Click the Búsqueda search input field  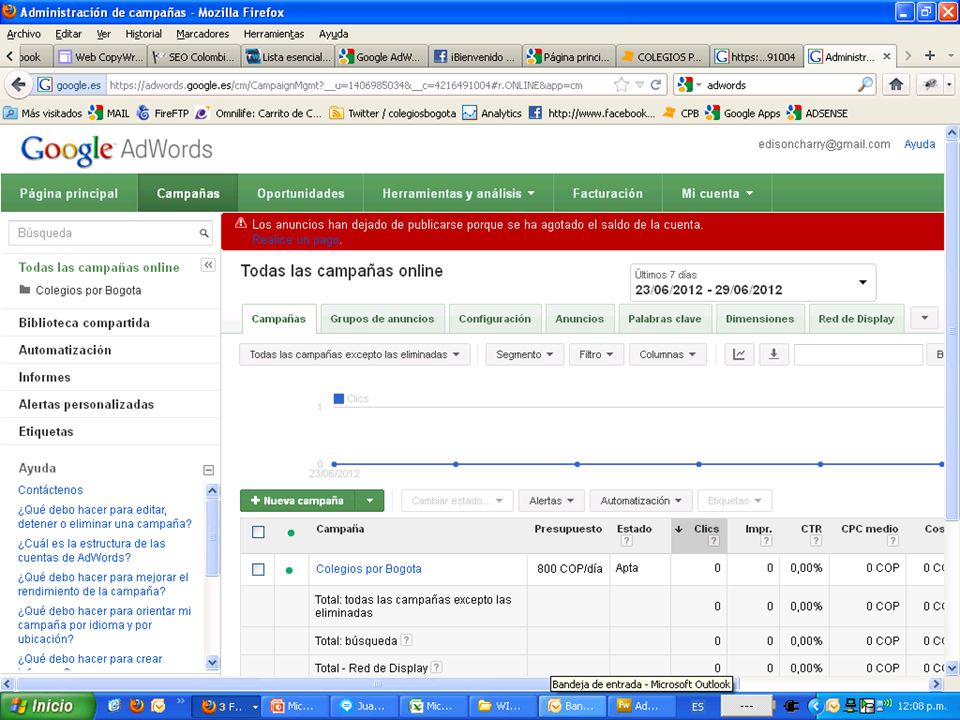[104, 233]
